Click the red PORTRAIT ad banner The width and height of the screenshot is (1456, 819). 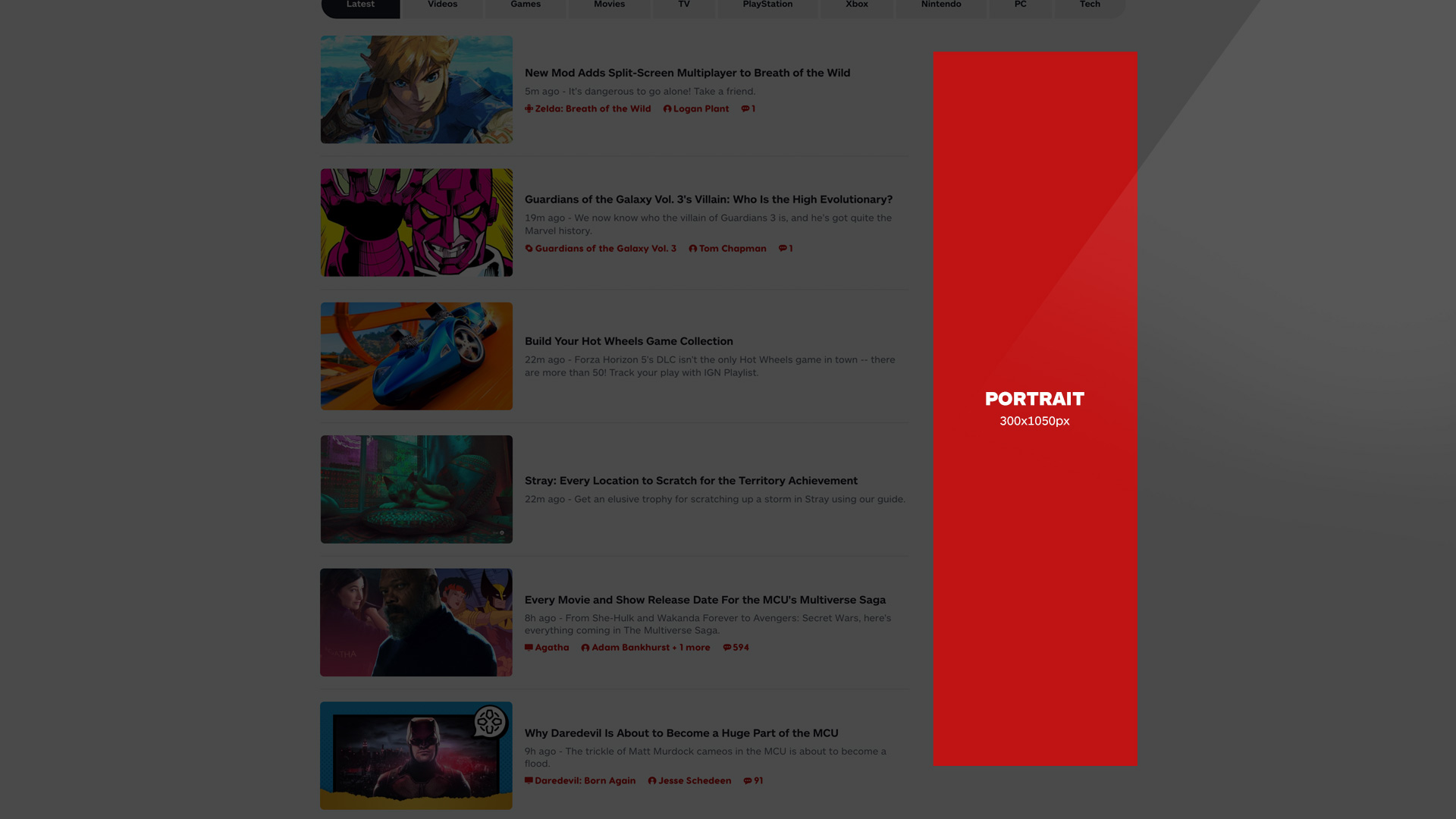click(1034, 409)
